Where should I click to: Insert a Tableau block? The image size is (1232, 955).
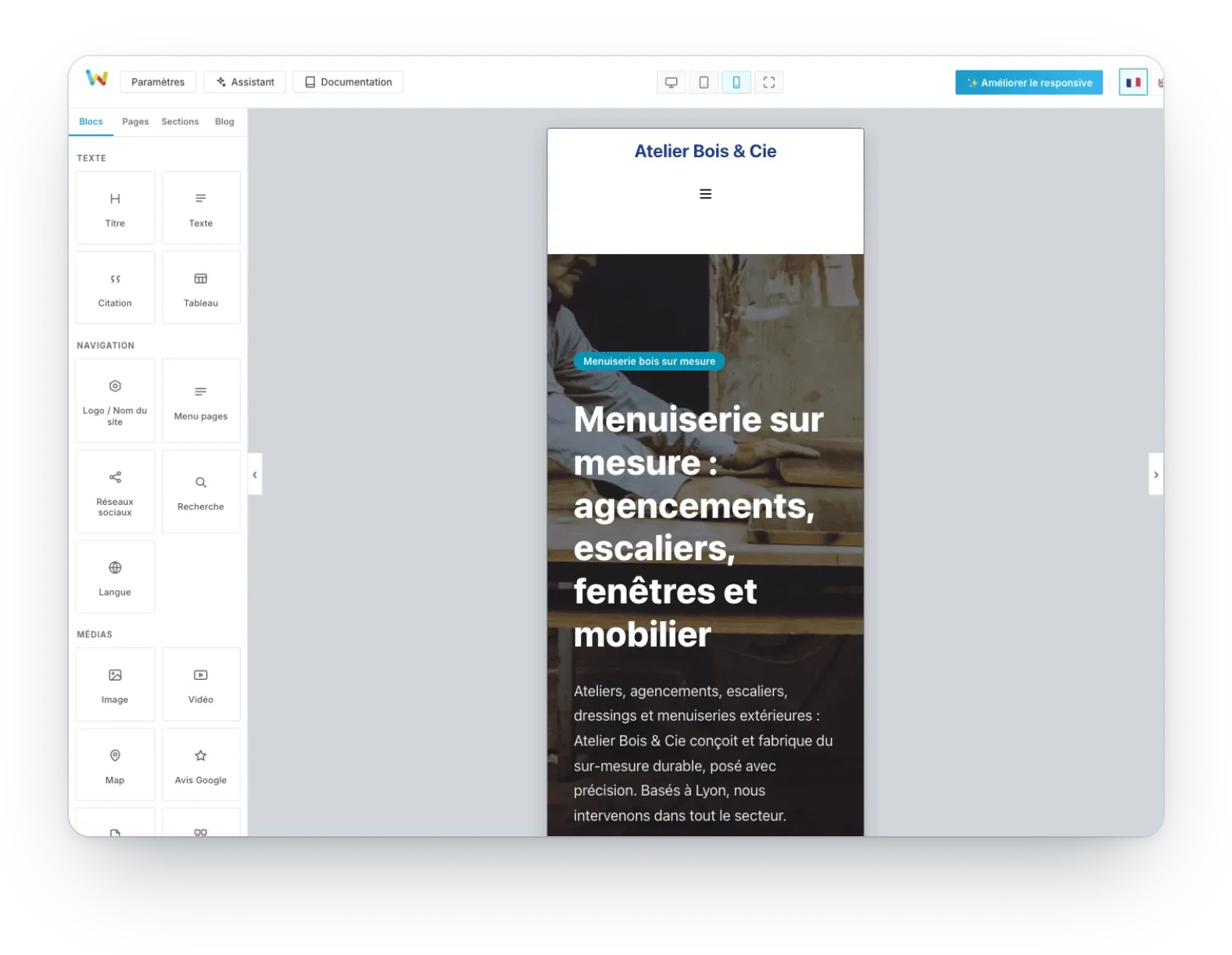(x=201, y=288)
